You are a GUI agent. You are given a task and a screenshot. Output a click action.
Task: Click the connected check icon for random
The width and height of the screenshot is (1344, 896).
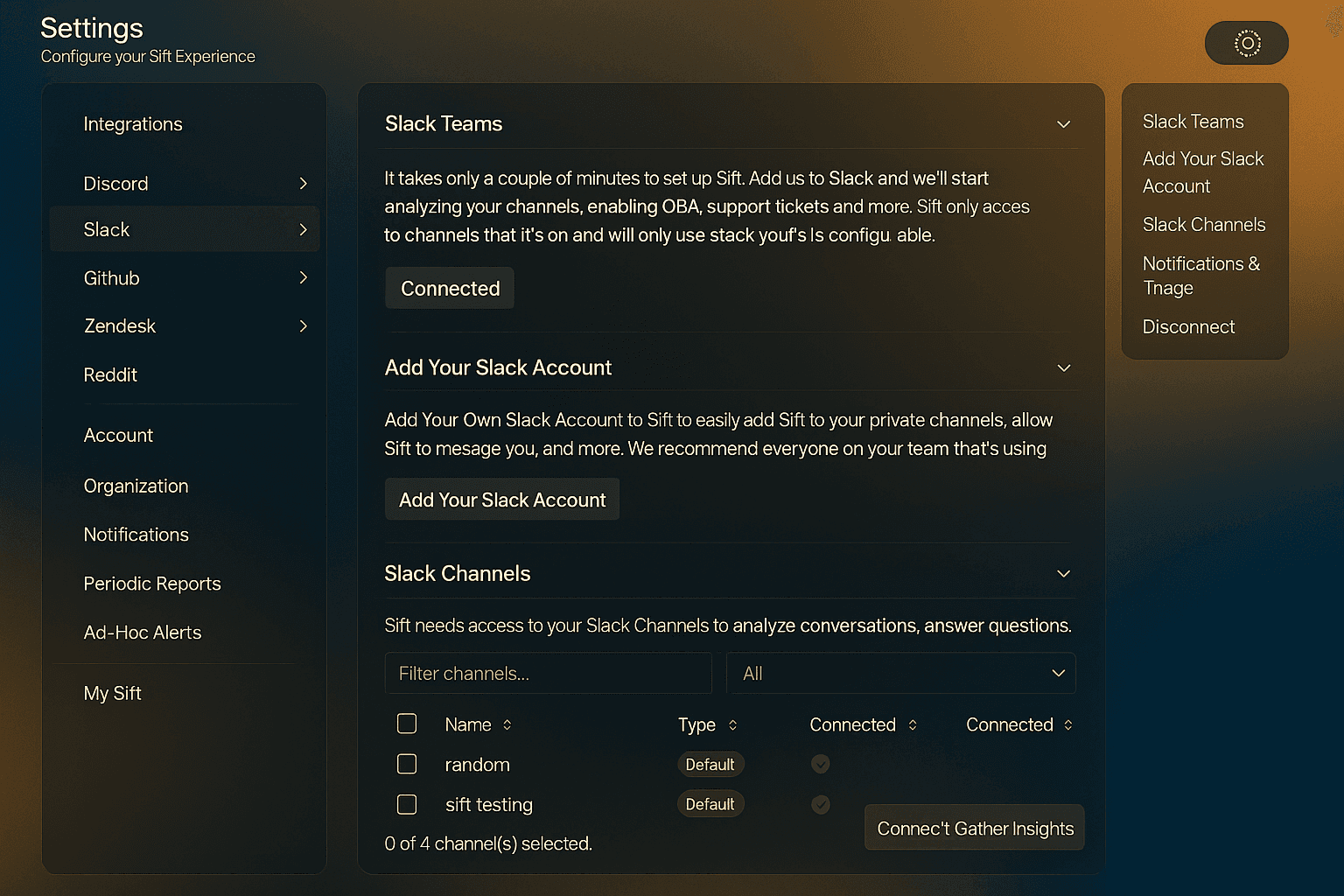820,764
